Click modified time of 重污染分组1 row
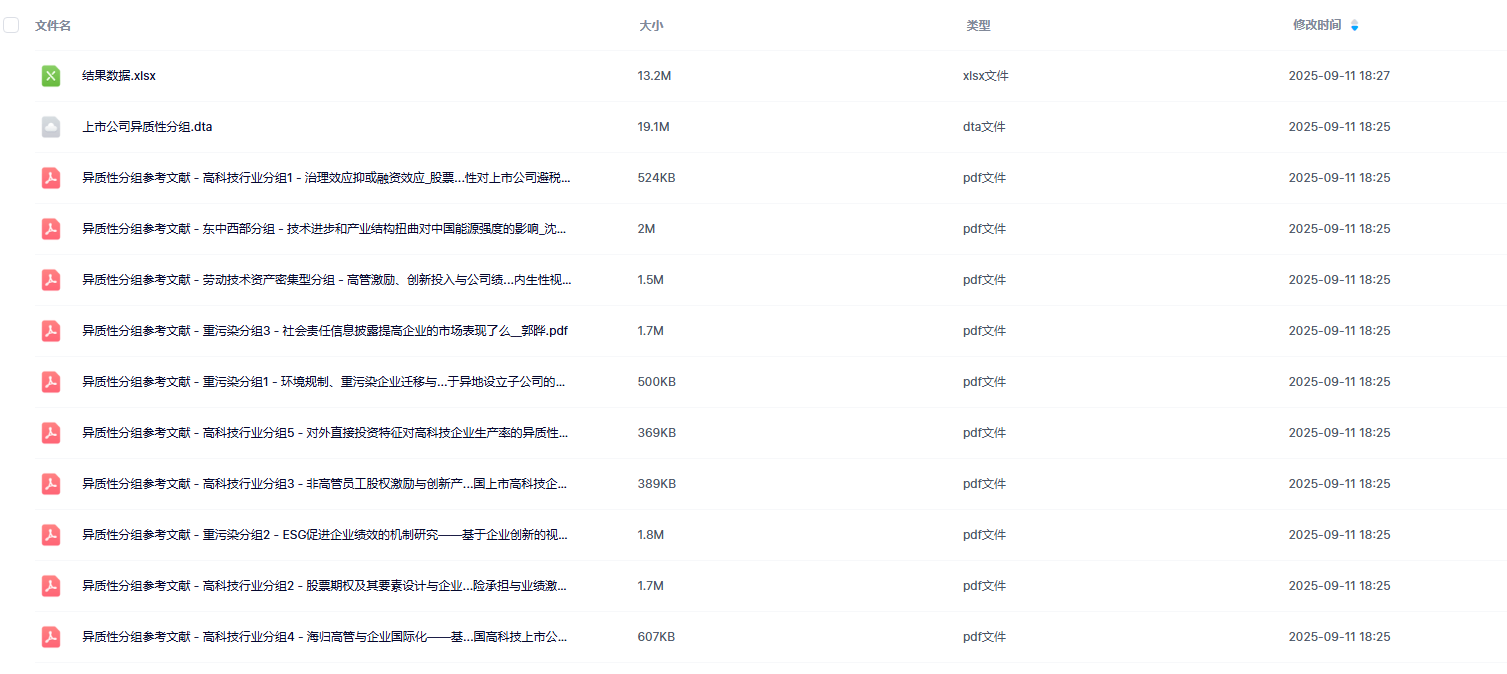1507x674 pixels. coord(1339,382)
